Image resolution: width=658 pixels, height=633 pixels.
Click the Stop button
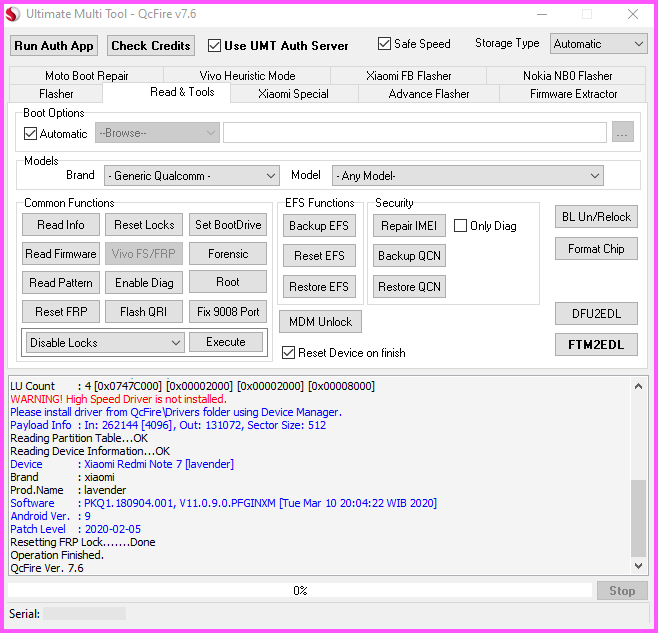coord(622,591)
